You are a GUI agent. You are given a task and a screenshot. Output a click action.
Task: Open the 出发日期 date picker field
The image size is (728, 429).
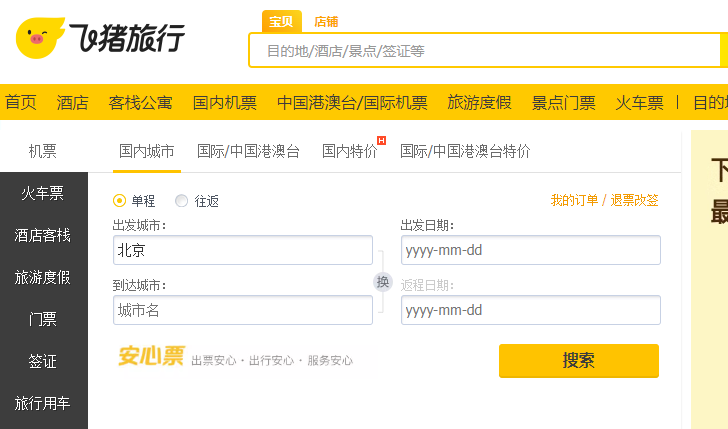coord(531,250)
